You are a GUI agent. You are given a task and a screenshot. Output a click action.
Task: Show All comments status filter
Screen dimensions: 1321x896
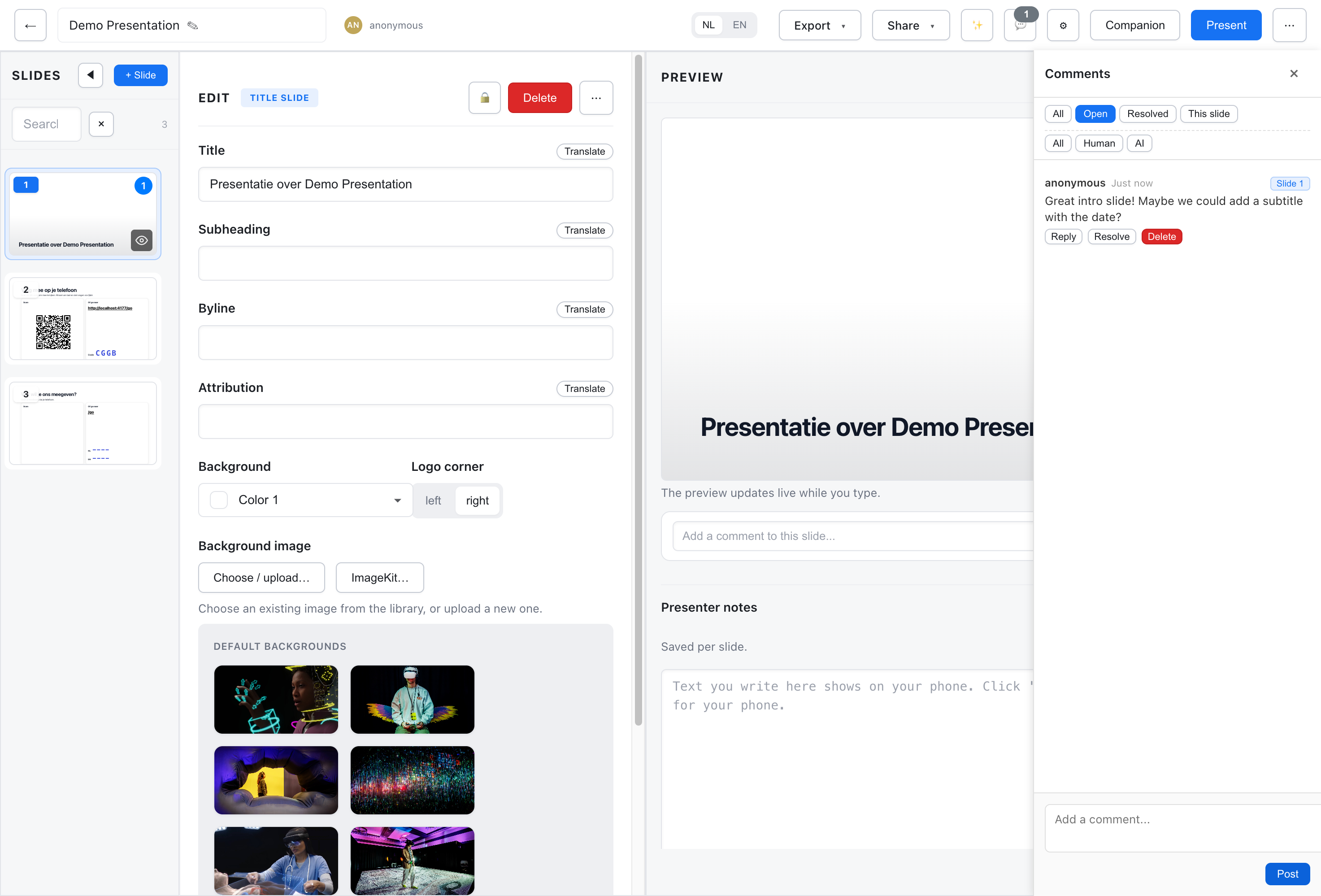(x=1057, y=114)
